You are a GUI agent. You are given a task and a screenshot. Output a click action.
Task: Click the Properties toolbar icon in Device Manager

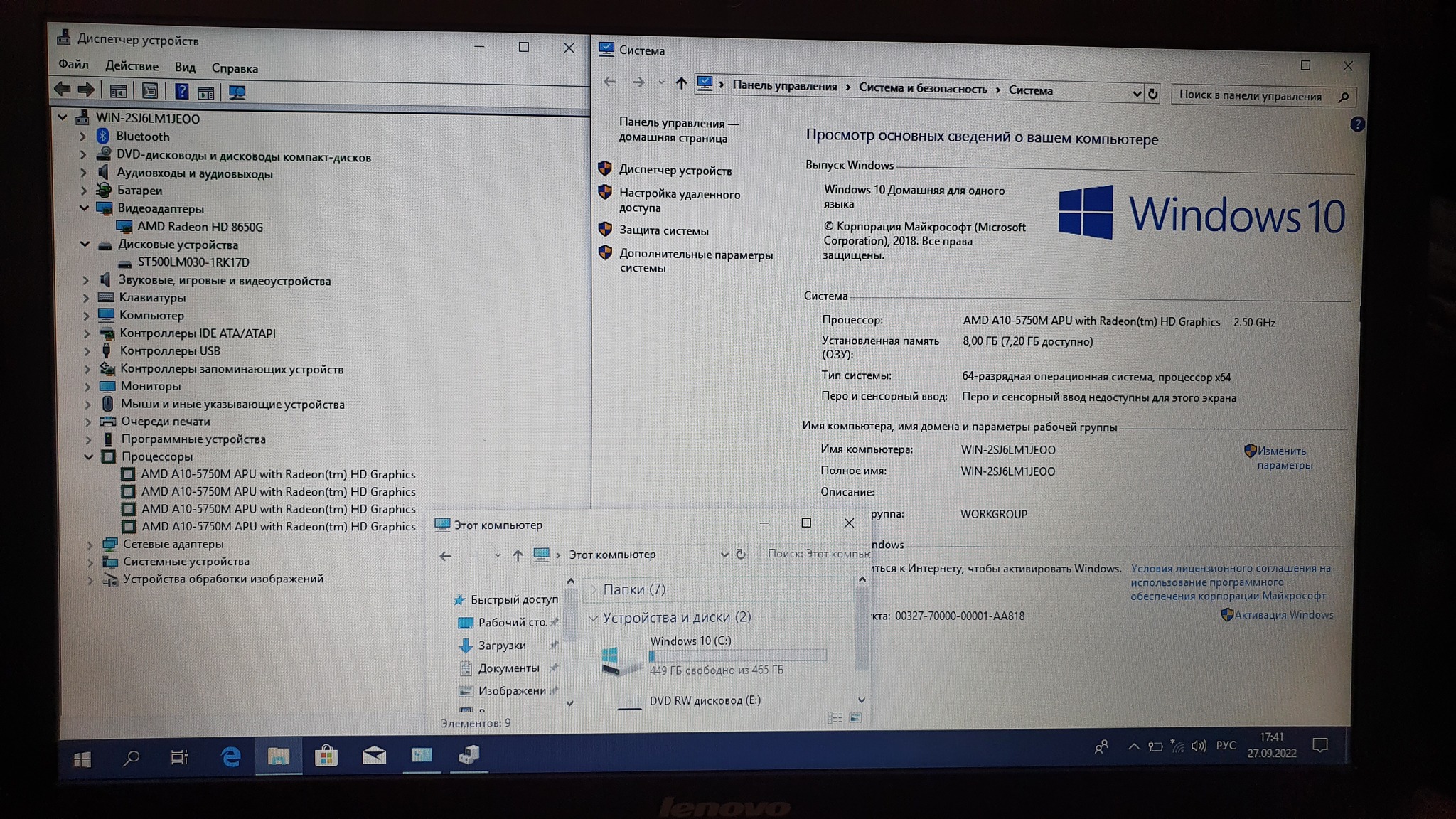pyautogui.click(x=150, y=91)
